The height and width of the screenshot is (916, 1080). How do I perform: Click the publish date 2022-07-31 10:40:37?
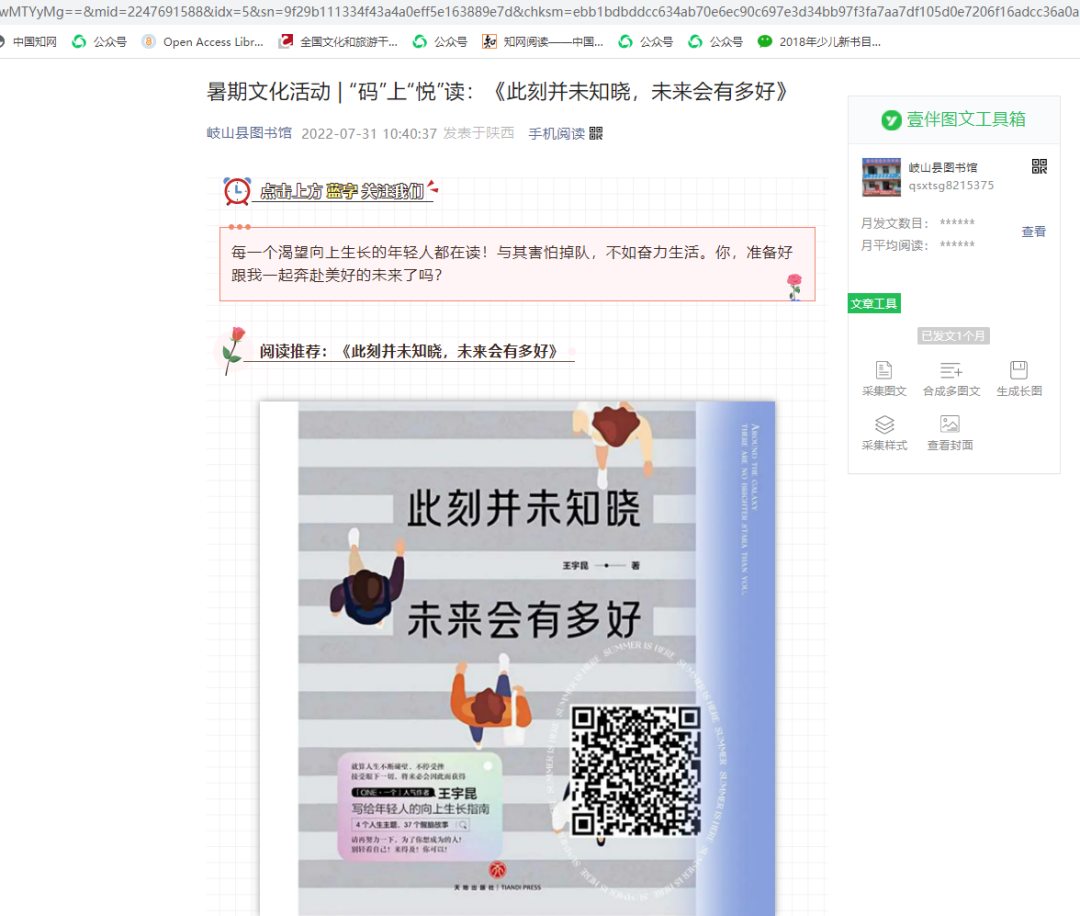point(369,134)
